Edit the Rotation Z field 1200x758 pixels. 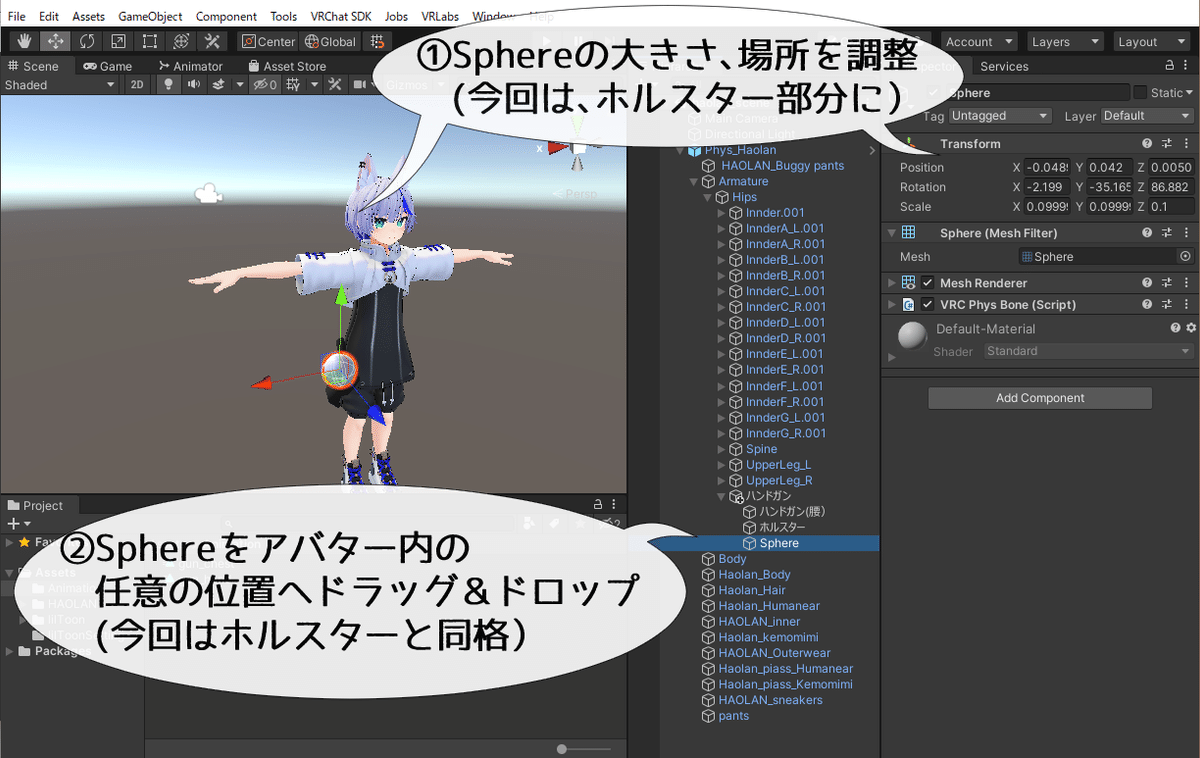pyautogui.click(x=1169, y=187)
